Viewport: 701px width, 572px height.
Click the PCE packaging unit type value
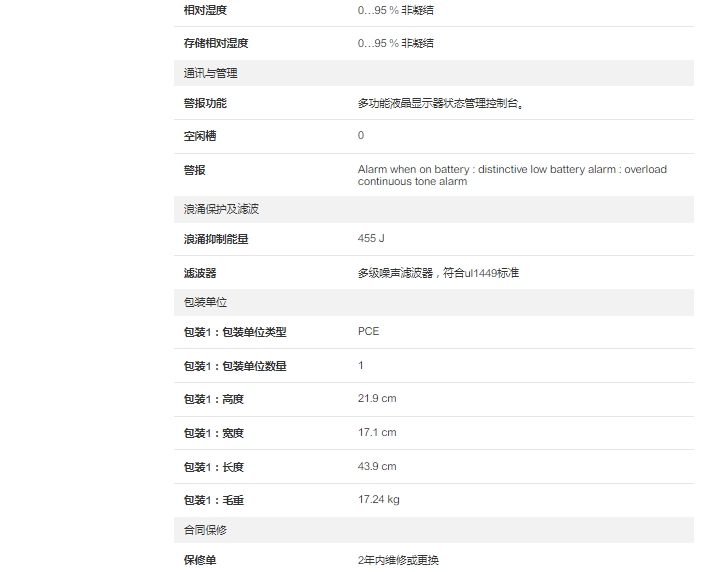tap(368, 332)
